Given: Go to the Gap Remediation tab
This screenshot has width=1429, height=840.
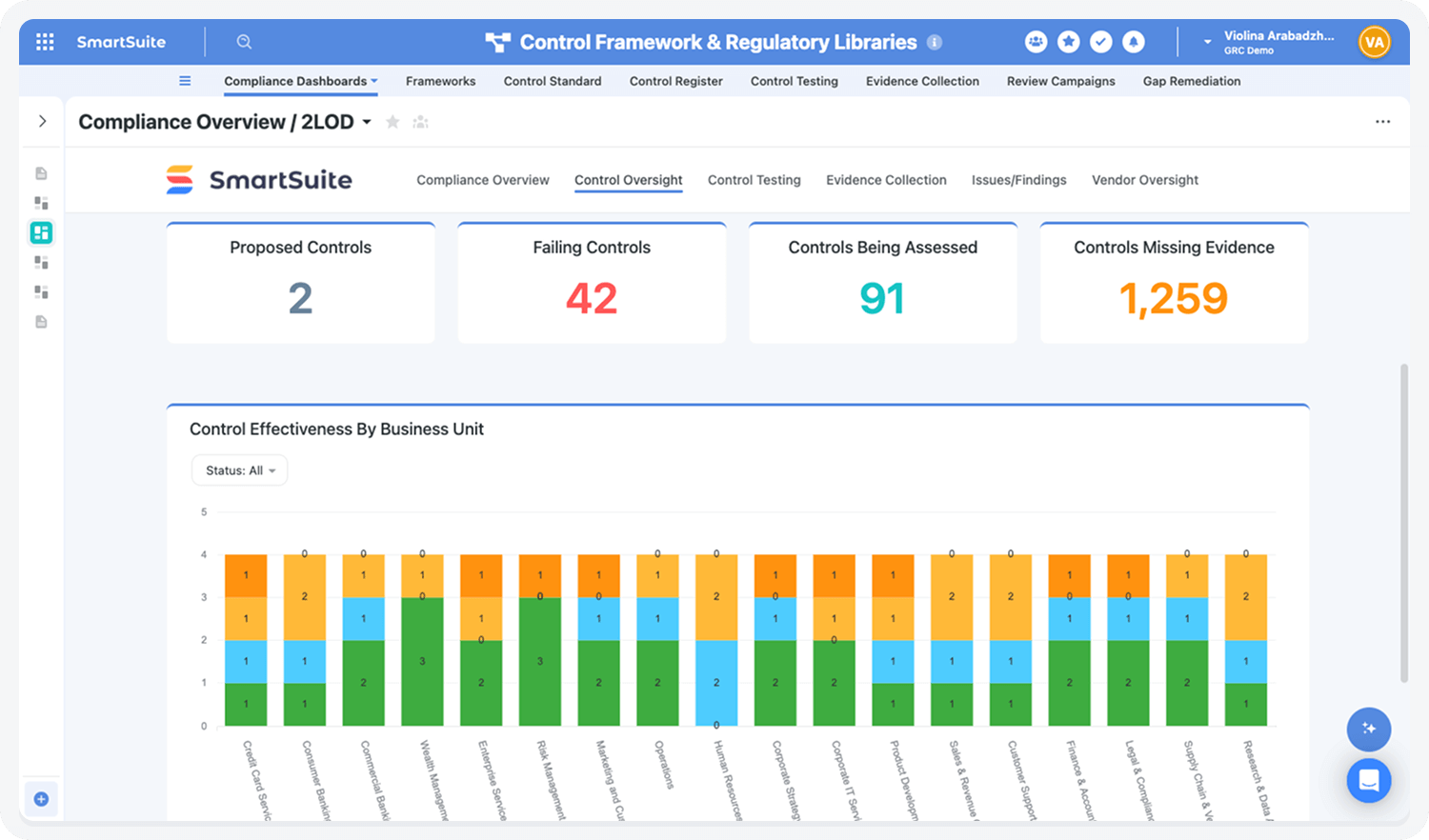Looking at the screenshot, I should (x=1192, y=81).
